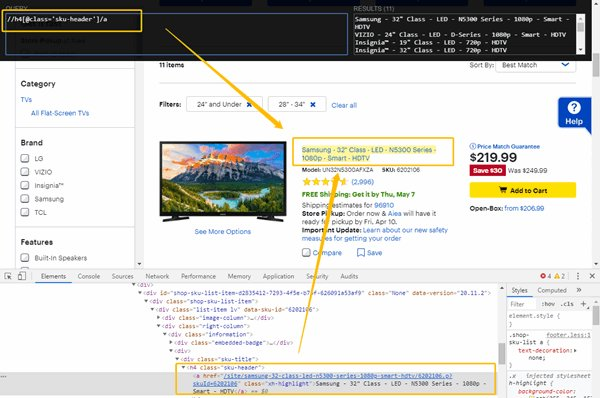Screen dimensions: 600x398
Task: Click the yellow warning count icon
Action: coord(557,276)
